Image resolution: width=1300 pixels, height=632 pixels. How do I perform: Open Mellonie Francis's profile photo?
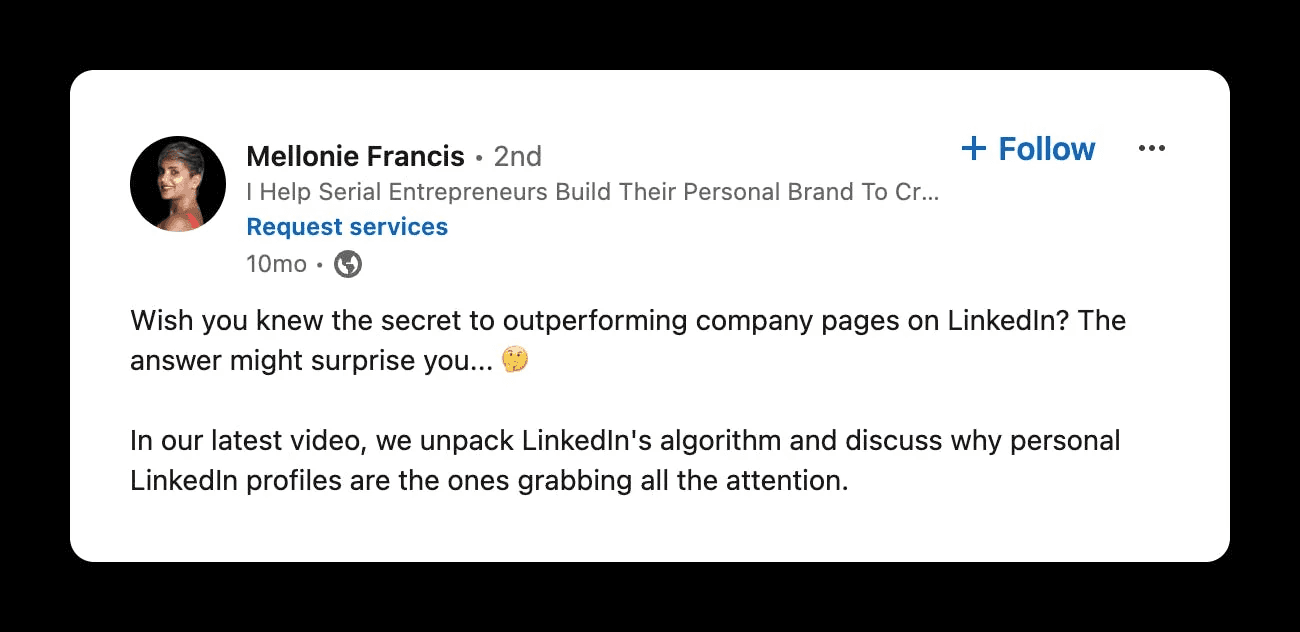click(x=178, y=184)
